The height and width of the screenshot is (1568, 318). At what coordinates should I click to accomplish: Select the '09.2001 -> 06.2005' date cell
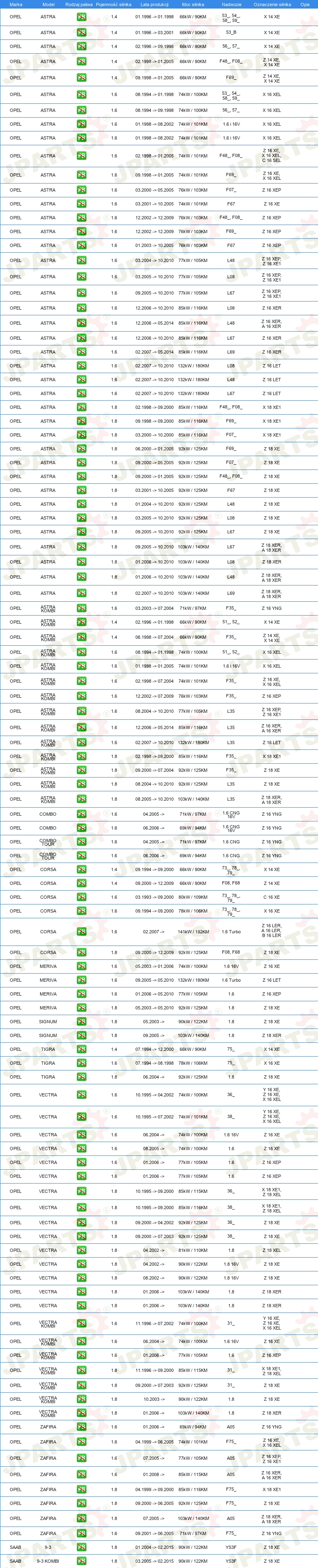155,1533
